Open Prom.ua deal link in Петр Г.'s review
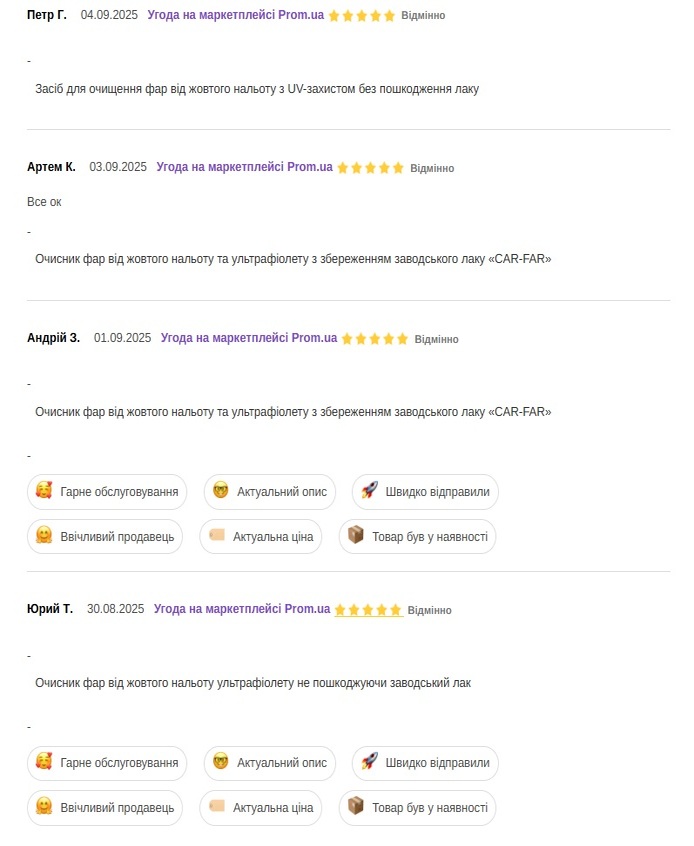 click(x=235, y=15)
